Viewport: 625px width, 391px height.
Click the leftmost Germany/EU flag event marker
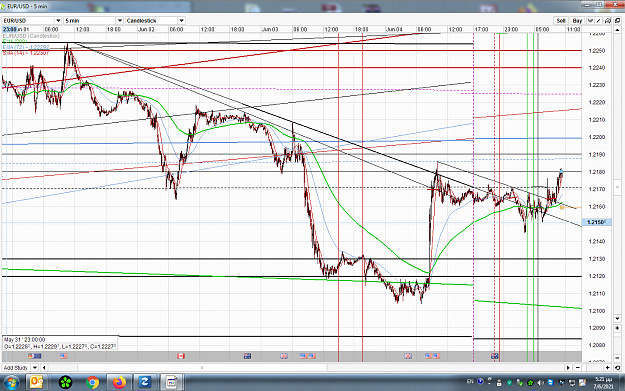click(35, 356)
